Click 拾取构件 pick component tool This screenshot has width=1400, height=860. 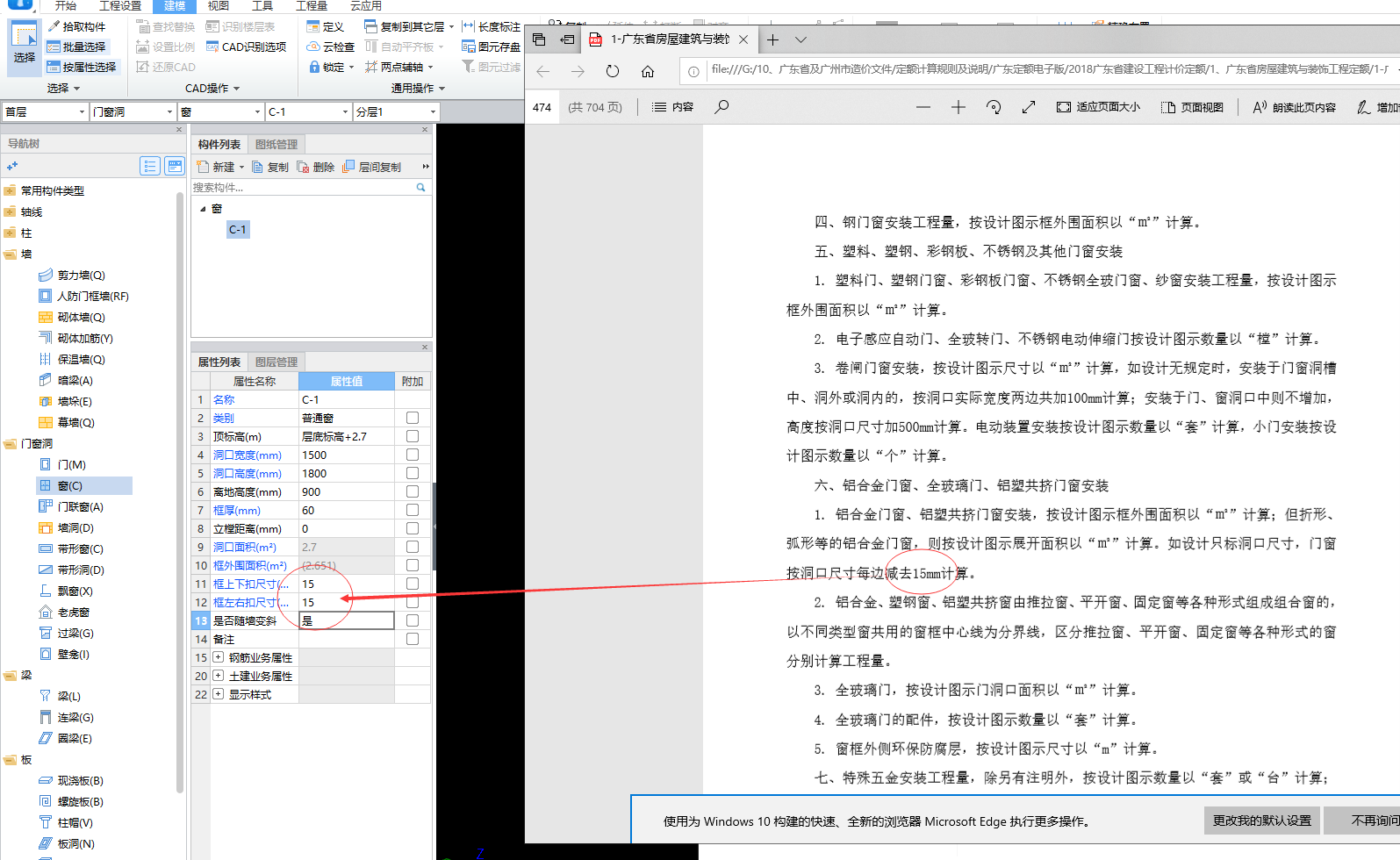pos(76,27)
